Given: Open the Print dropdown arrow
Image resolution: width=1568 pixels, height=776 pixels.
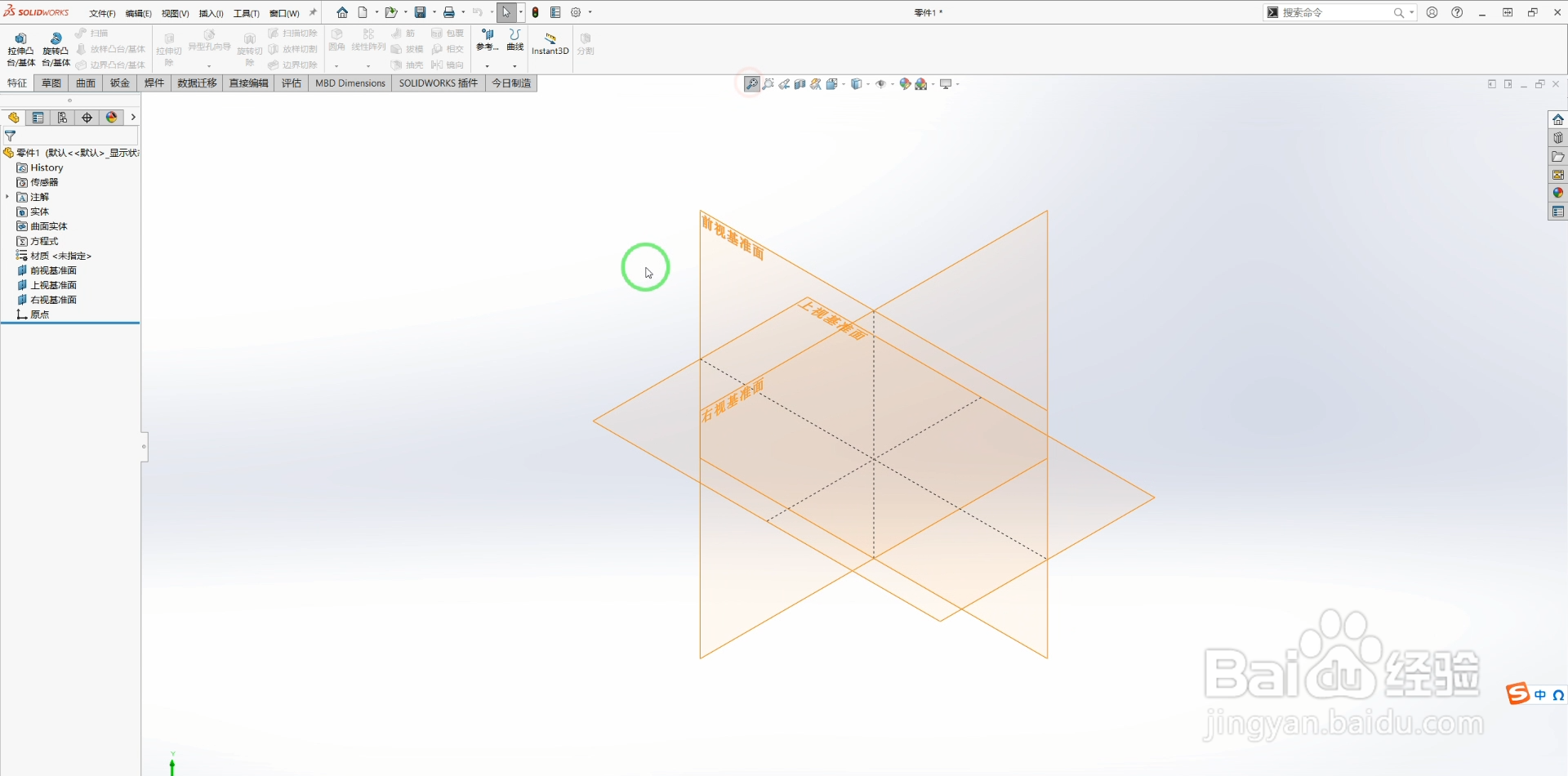Looking at the screenshot, I should tap(463, 12).
